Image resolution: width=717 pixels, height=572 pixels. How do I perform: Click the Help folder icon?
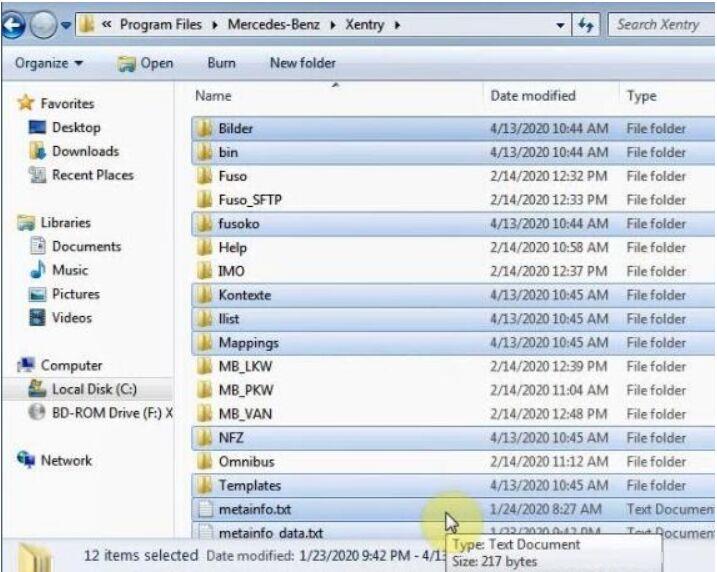204,247
